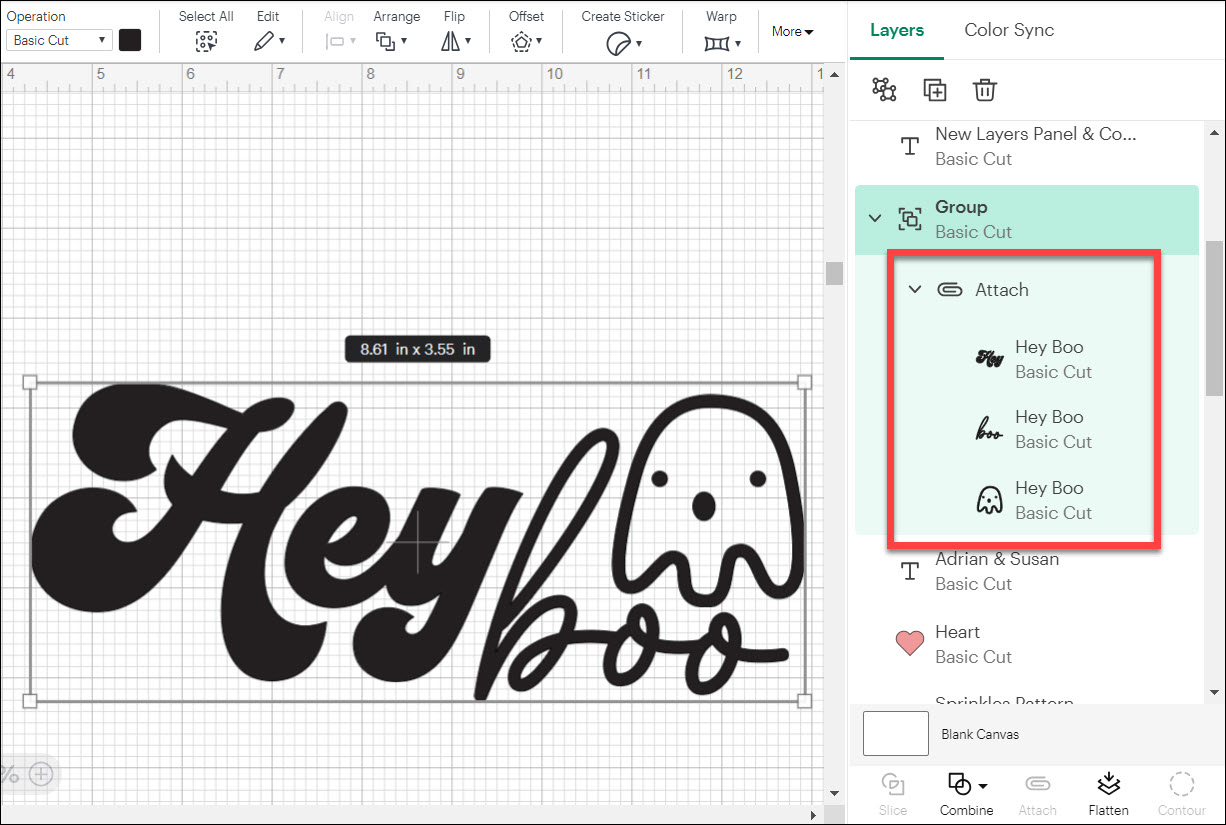Screen dimensions: 1226x825
Task: Click the Flatten button
Action: point(1107,793)
